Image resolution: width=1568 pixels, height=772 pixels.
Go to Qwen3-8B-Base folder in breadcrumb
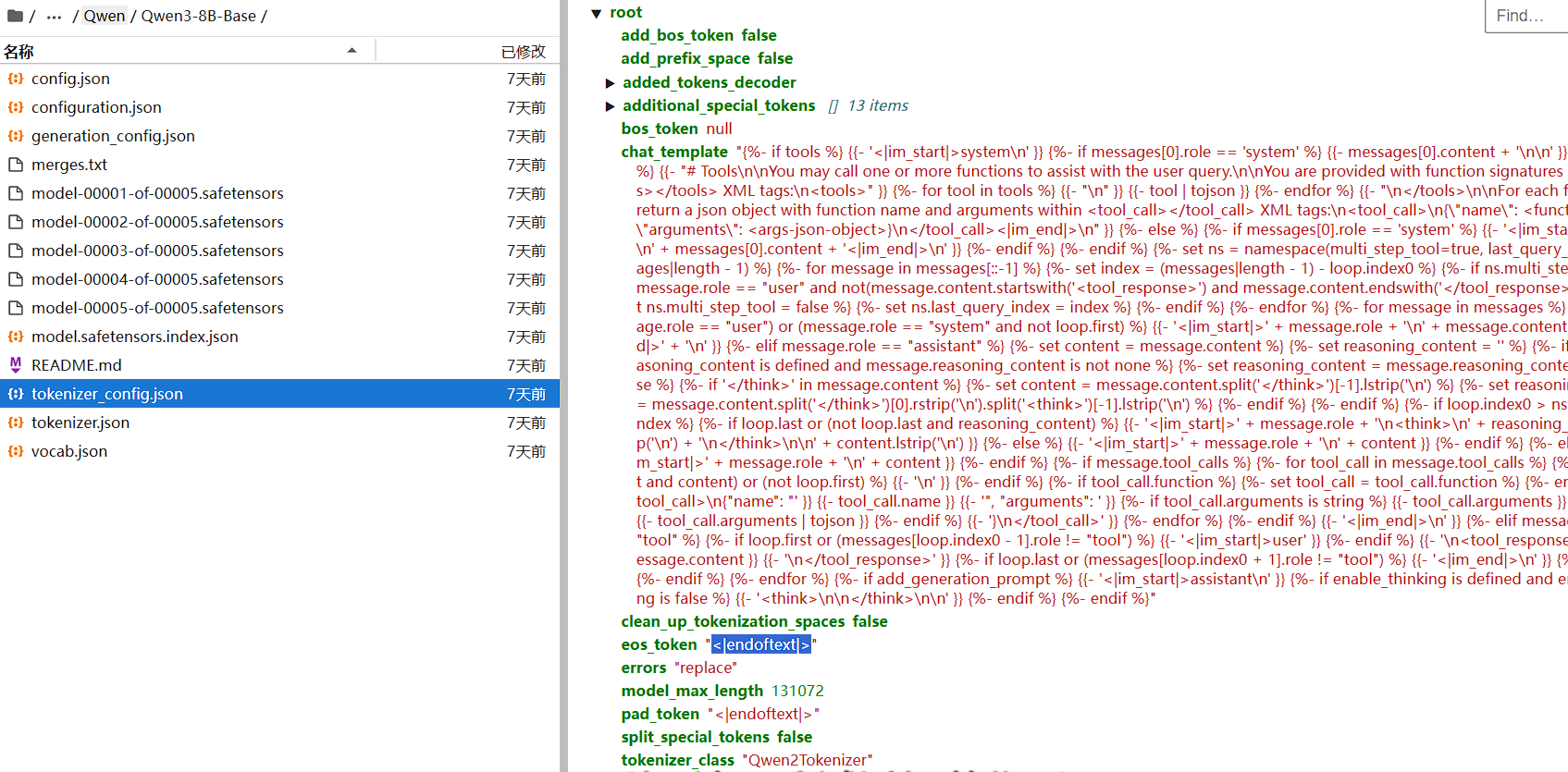(199, 16)
